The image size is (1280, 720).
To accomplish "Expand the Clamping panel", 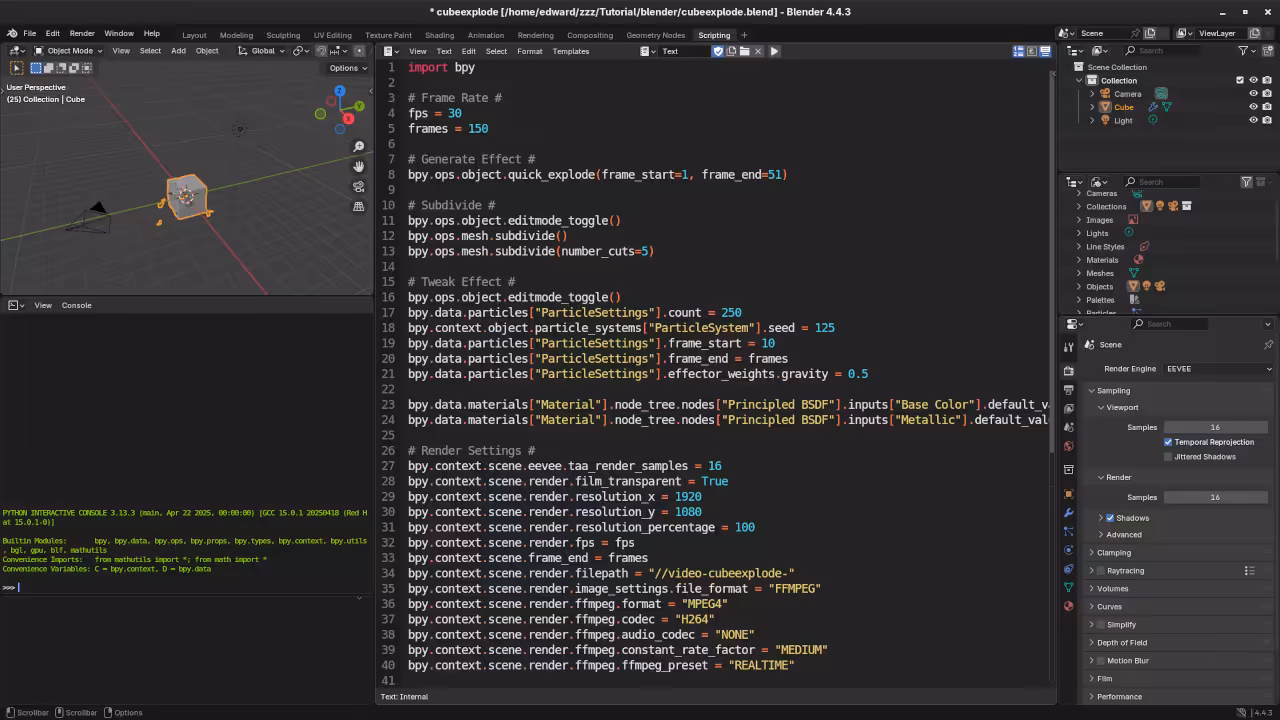I will click(x=1113, y=553).
